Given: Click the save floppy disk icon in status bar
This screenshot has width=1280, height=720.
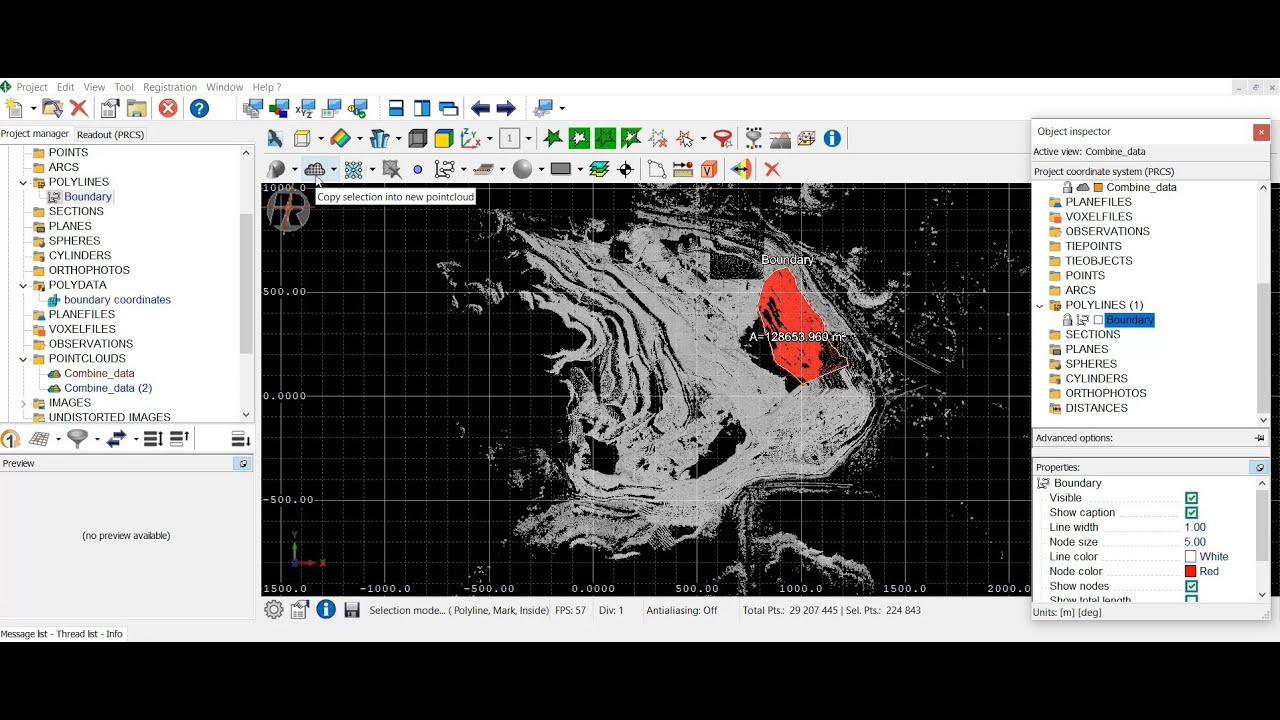Looking at the screenshot, I should point(352,610).
